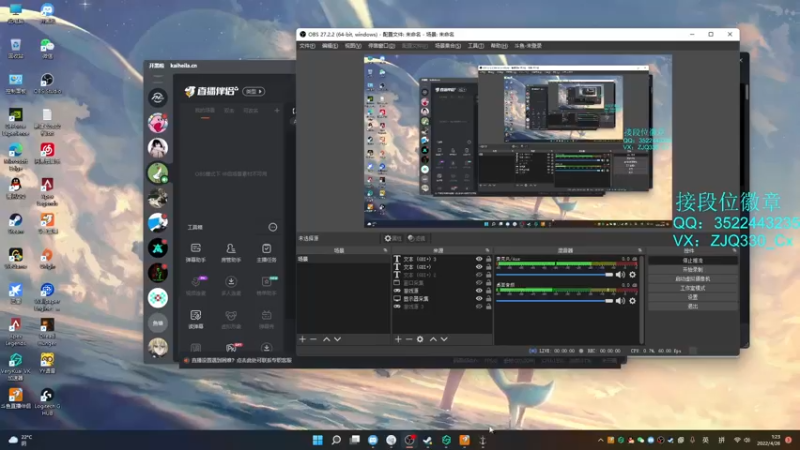Open the OBS 场景集合 (Scene Collection) menu
The height and width of the screenshot is (450, 800).
447,46
